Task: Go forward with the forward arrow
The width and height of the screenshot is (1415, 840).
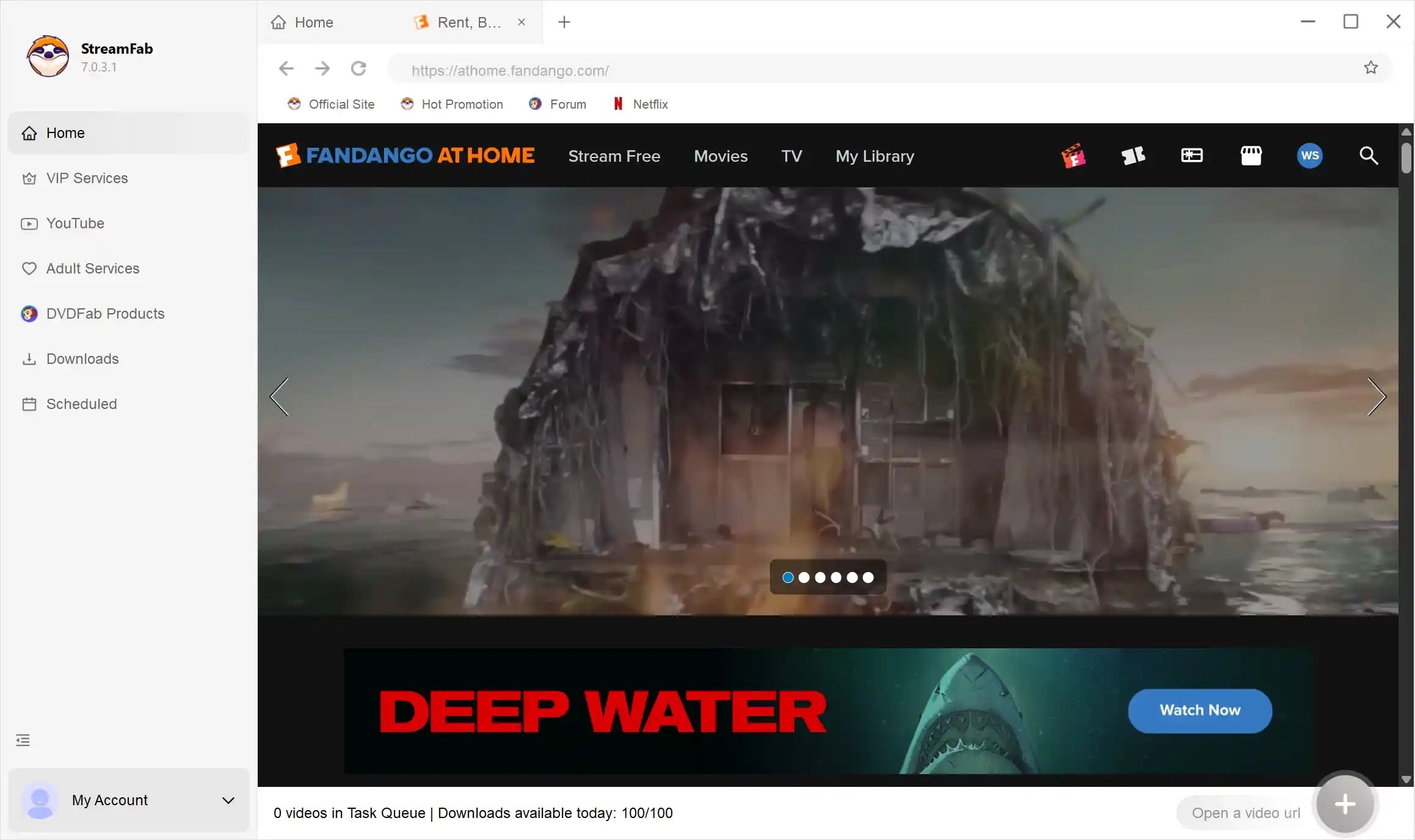Action: click(x=322, y=68)
